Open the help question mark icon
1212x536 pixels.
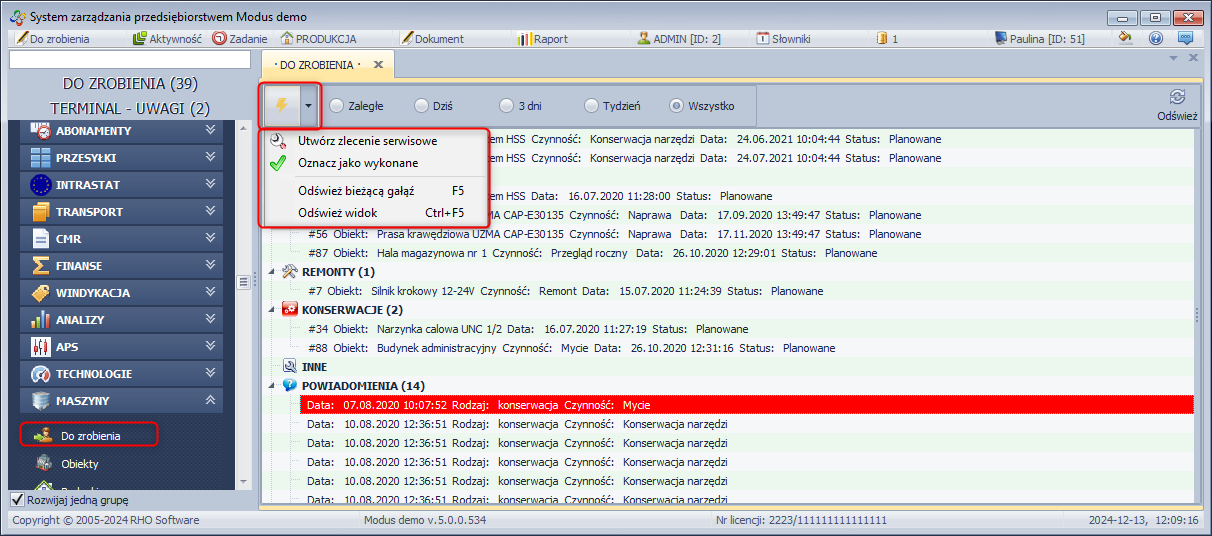pyautogui.click(x=1156, y=39)
